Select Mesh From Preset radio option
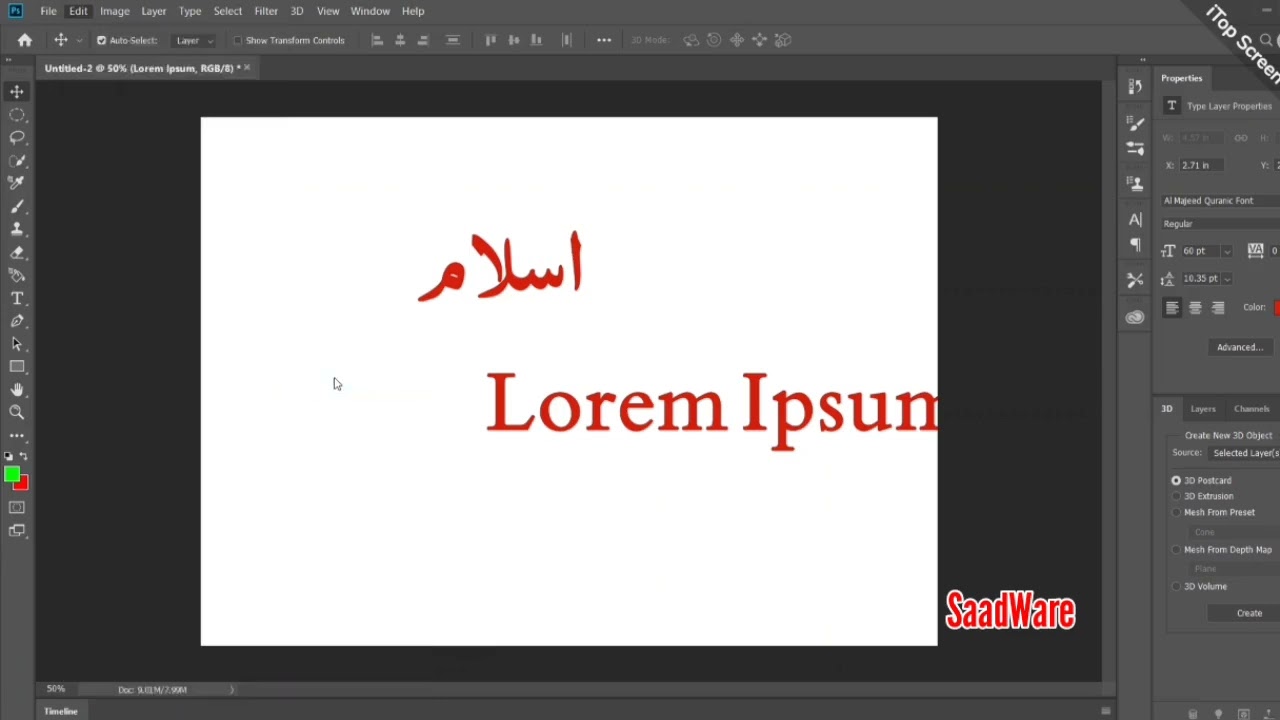This screenshot has width=1280, height=720. (1176, 512)
